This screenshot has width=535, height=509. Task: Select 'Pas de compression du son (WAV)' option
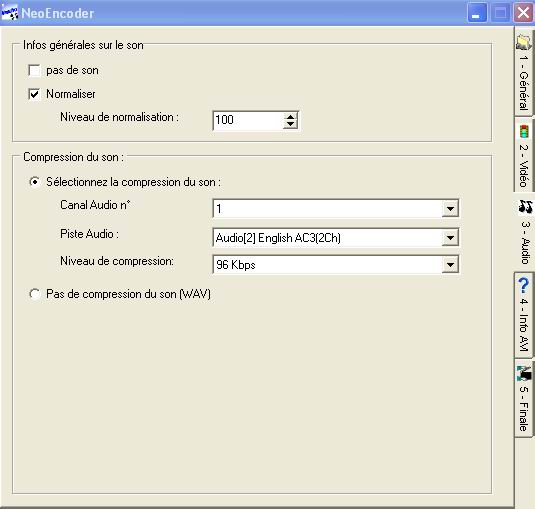pyautogui.click(x=34, y=294)
